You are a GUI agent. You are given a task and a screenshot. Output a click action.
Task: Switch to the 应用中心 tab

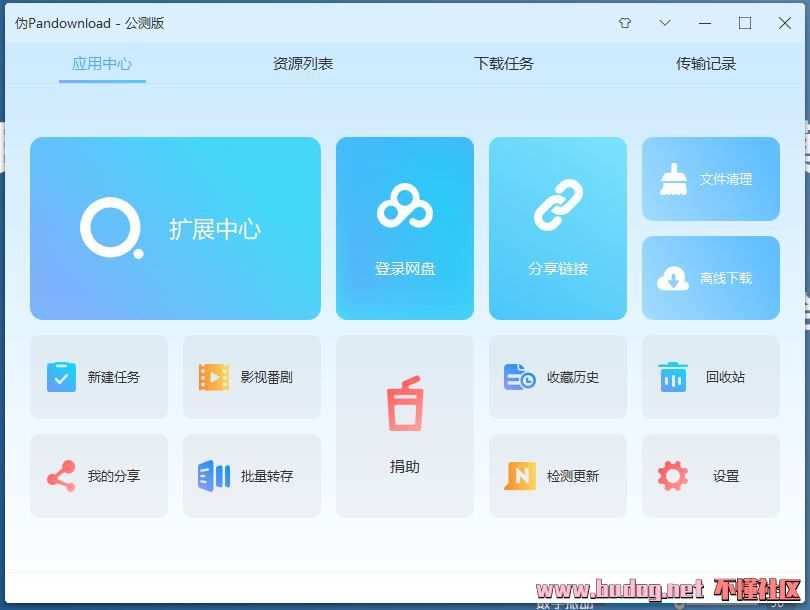102,64
